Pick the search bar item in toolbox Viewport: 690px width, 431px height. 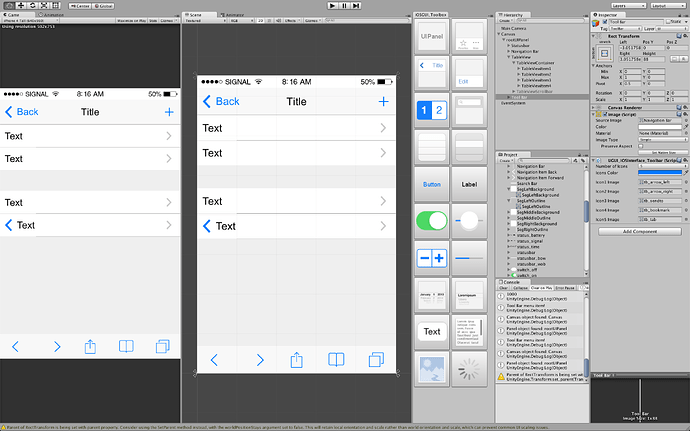[x=469, y=110]
